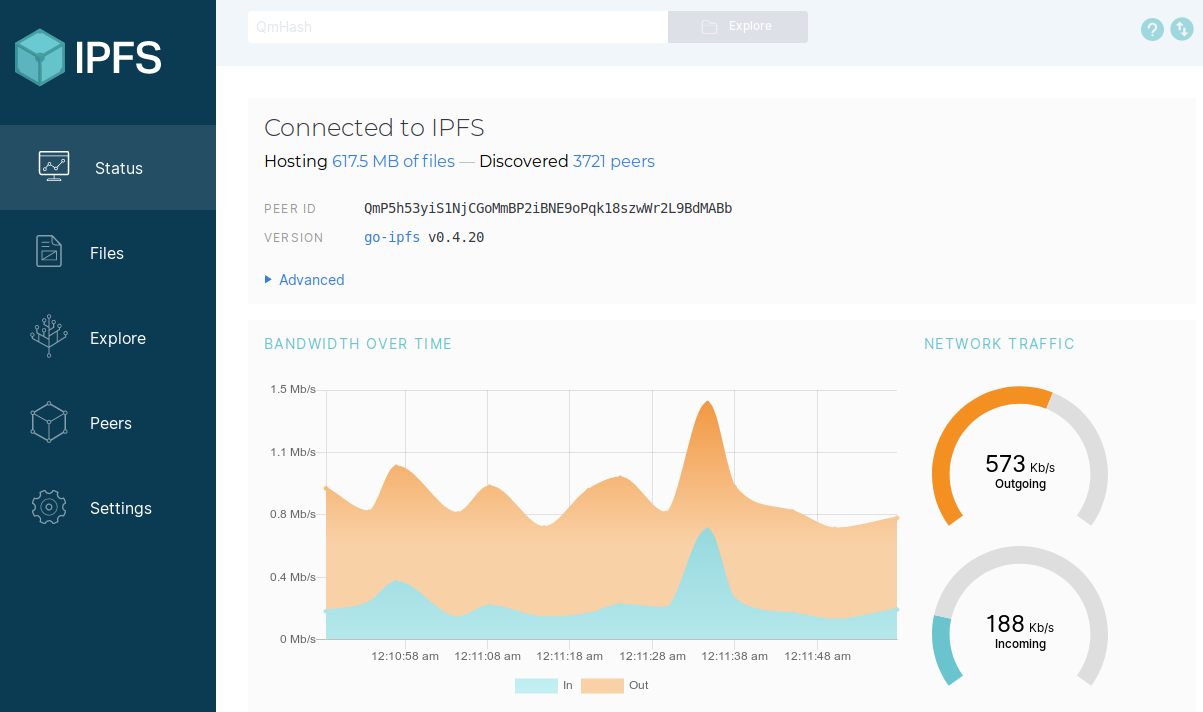
Task: Select the Peer ID hash text
Action: pos(548,208)
